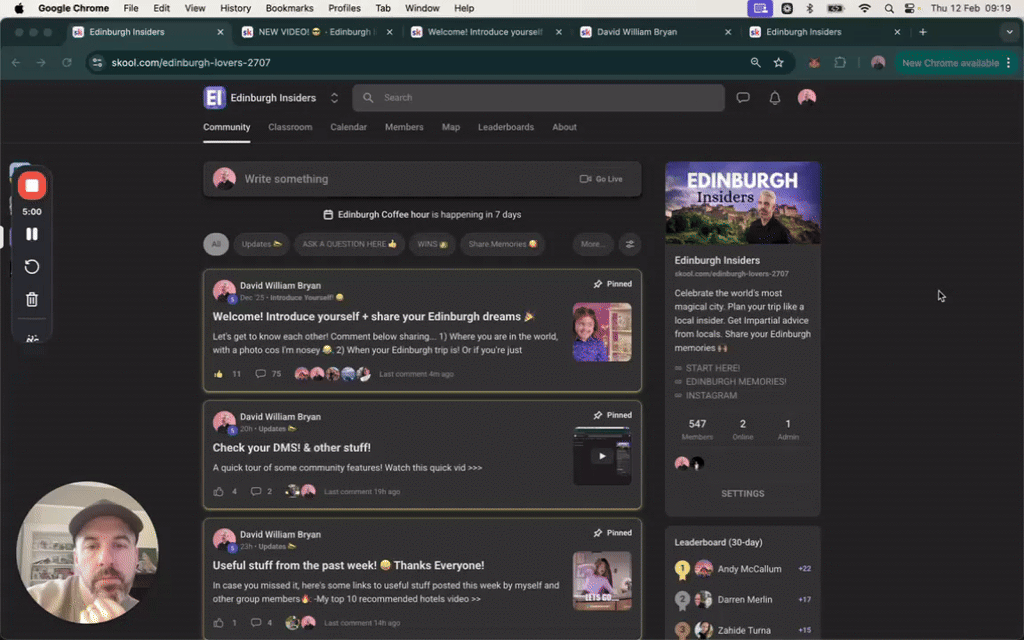1024x640 pixels.
Task: Switch to the Members tab
Action: click(404, 127)
